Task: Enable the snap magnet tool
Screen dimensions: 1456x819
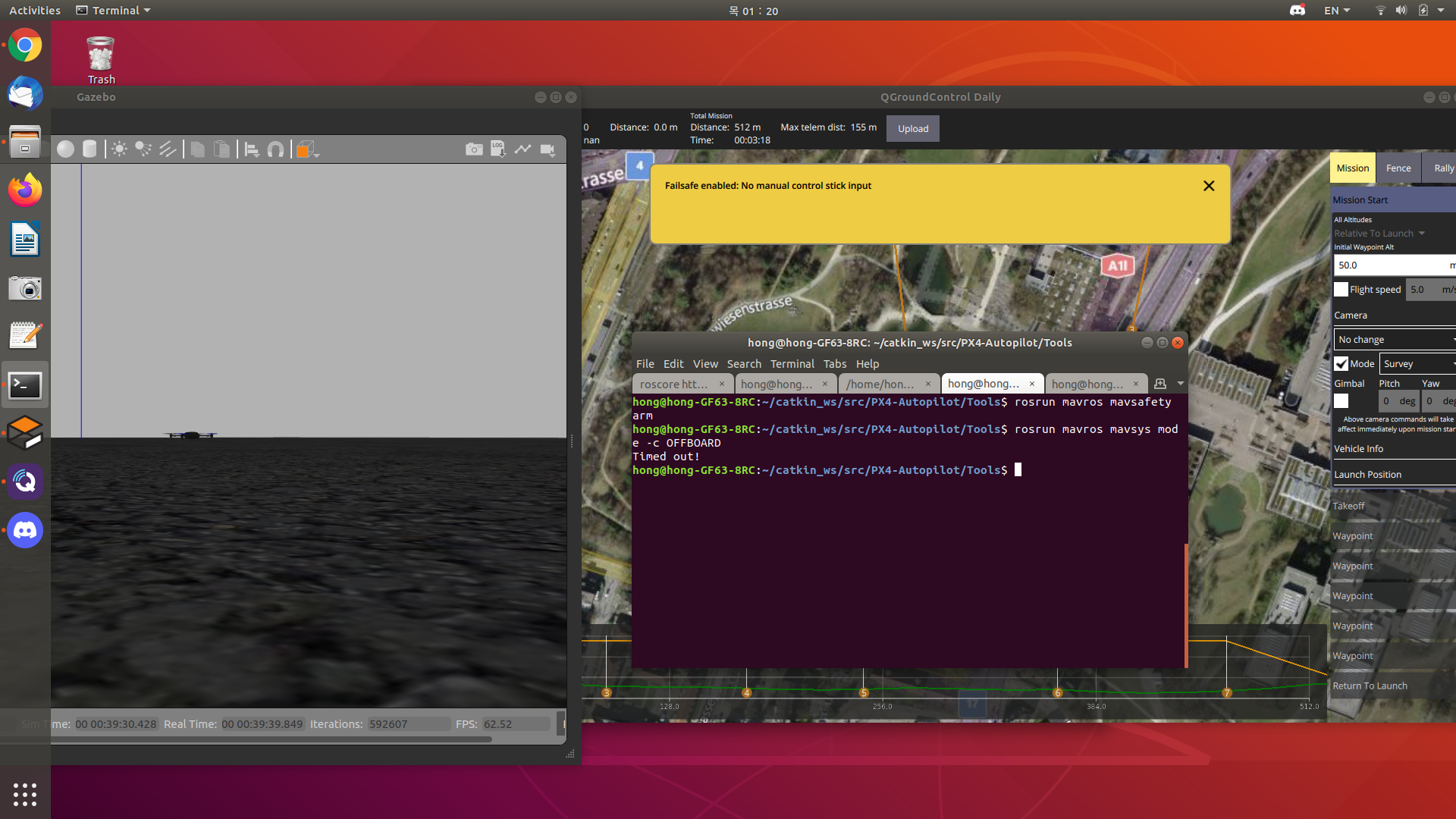Action: click(276, 149)
